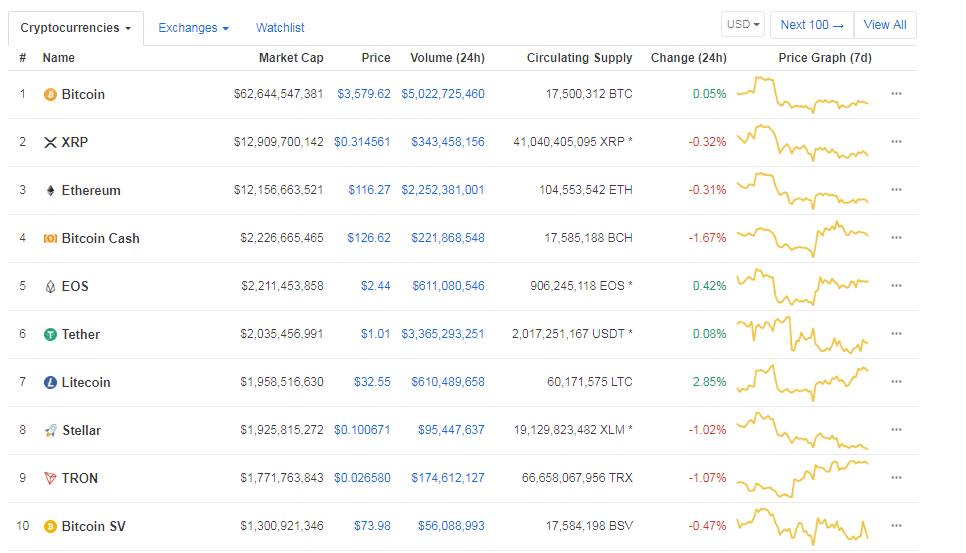This screenshot has width=966, height=553.
Task: Open the three-dot menu for XRP row
Action: coord(896,142)
